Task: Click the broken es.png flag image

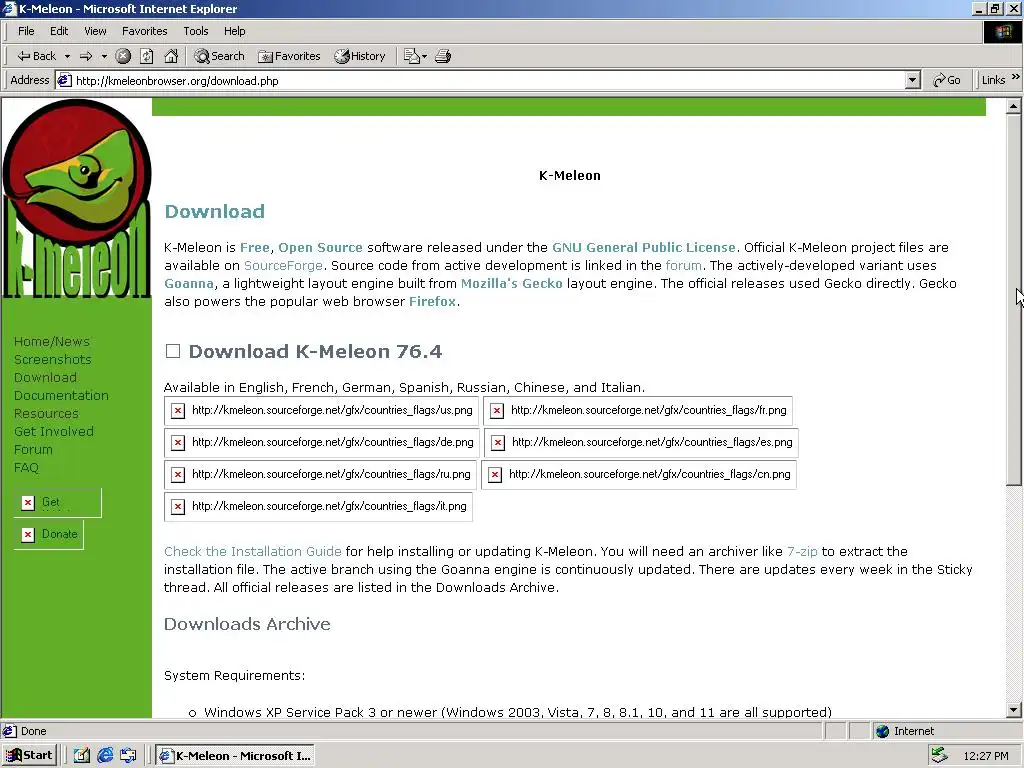Action: click(641, 442)
